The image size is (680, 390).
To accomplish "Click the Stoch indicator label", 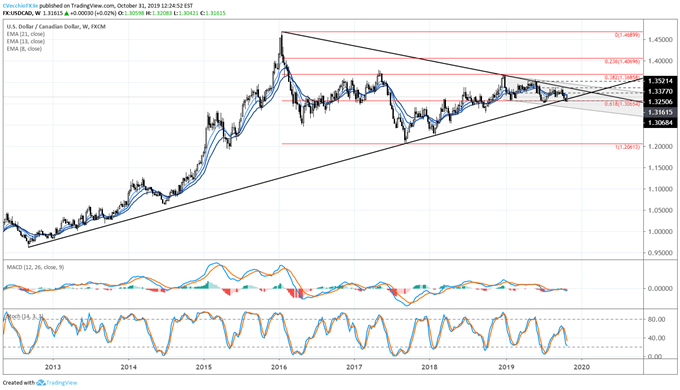I will [25, 317].
